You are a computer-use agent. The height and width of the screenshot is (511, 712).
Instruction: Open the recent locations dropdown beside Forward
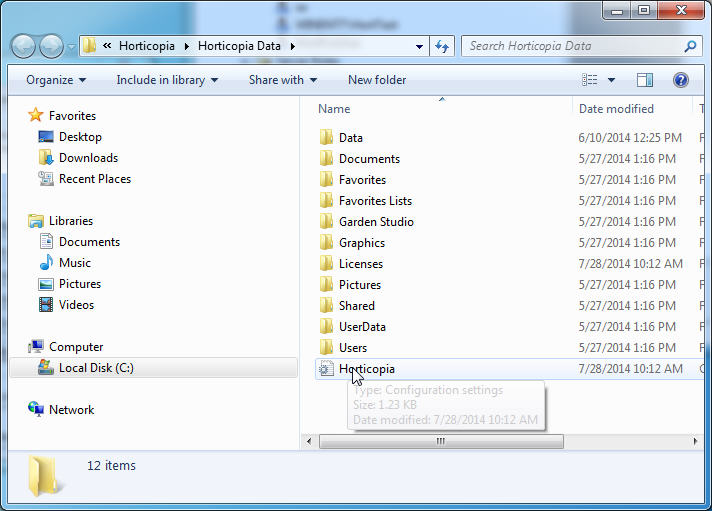71,47
